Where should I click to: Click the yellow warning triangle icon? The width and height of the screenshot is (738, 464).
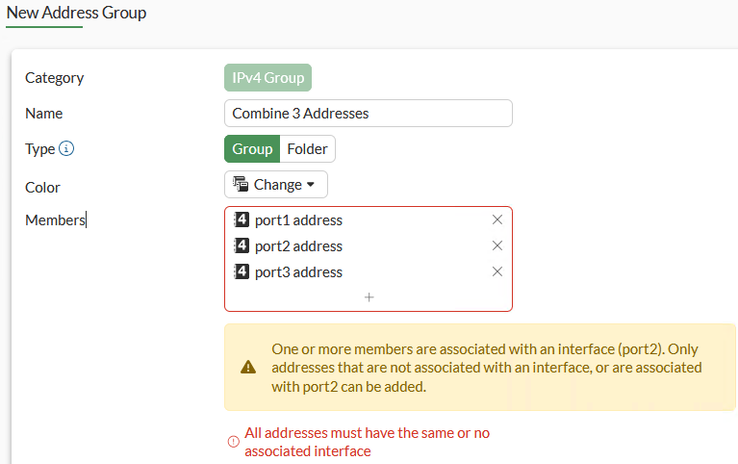[249, 367]
